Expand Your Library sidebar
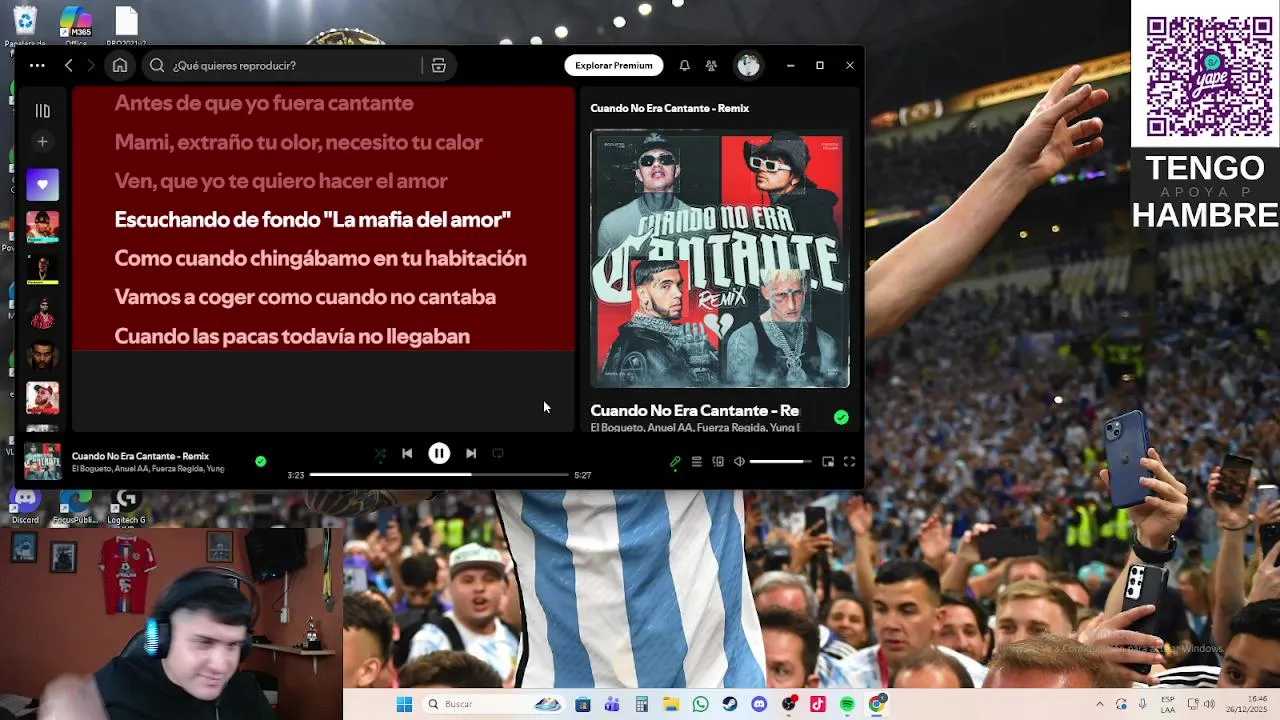The width and height of the screenshot is (1280, 720). 42,111
